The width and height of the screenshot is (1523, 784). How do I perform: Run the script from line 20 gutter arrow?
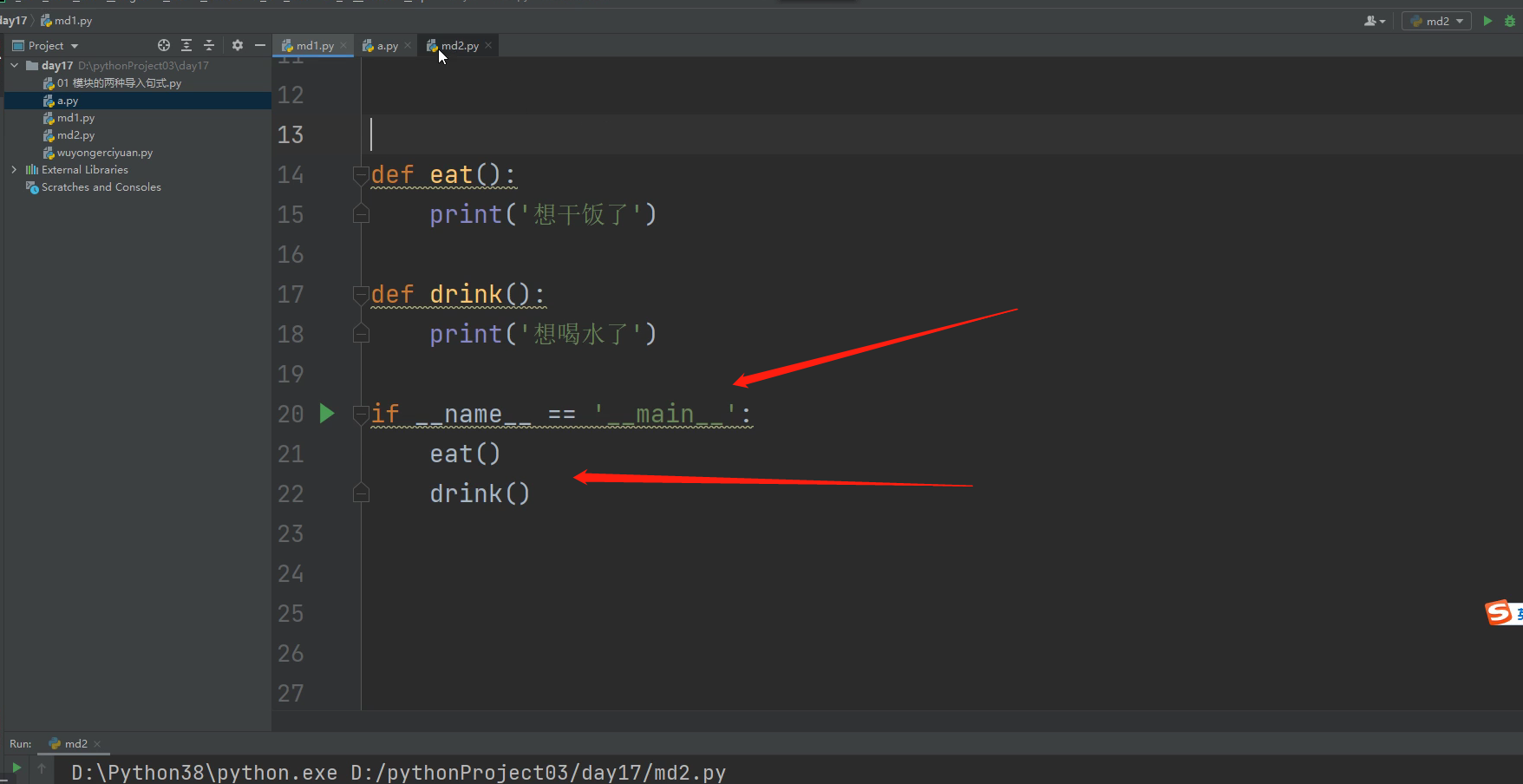coord(327,414)
